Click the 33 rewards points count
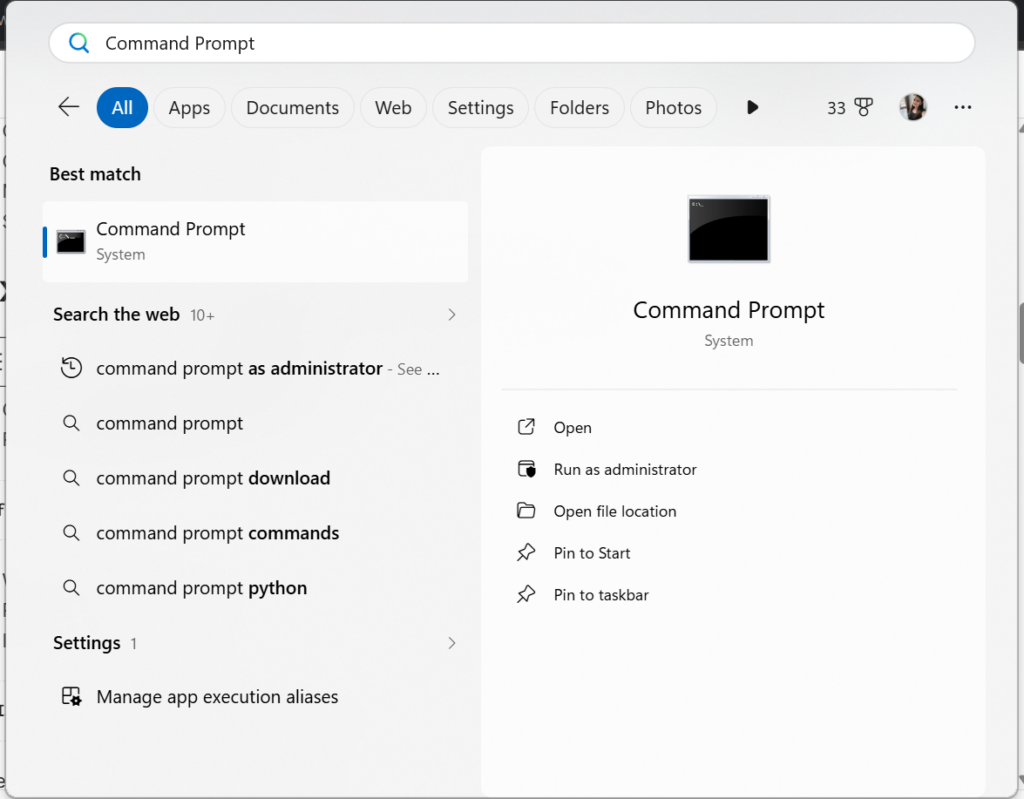 (837, 108)
